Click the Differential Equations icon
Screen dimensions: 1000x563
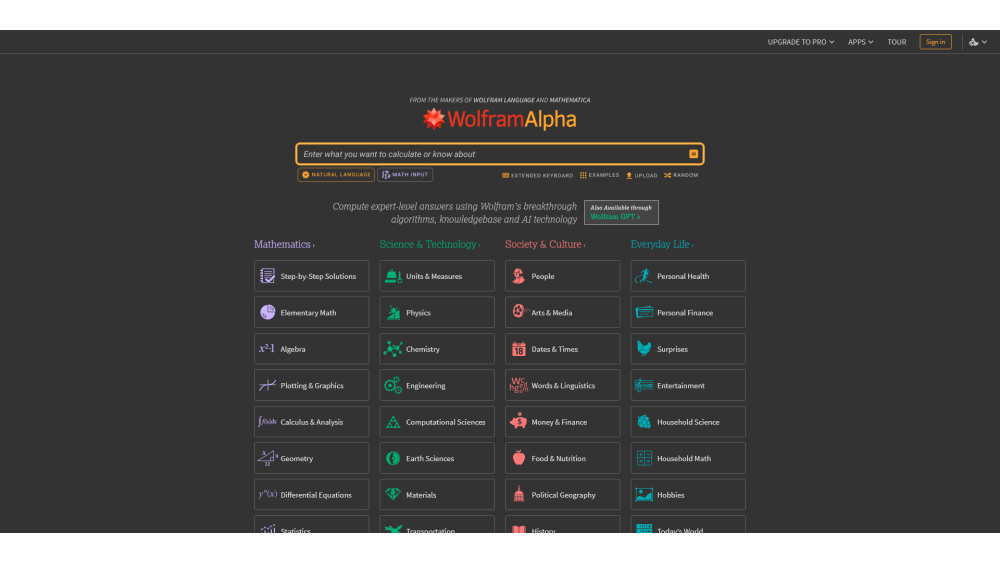tap(267, 494)
